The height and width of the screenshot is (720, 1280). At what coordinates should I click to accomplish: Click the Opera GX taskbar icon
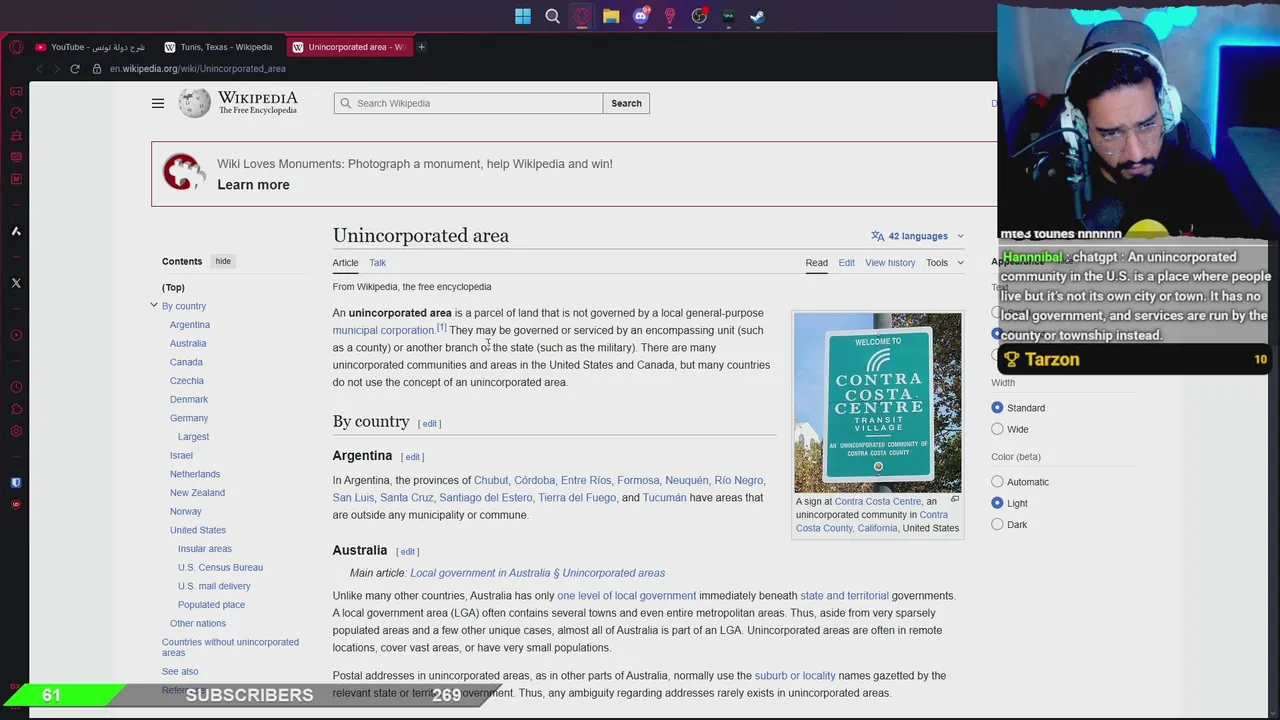coord(582,16)
